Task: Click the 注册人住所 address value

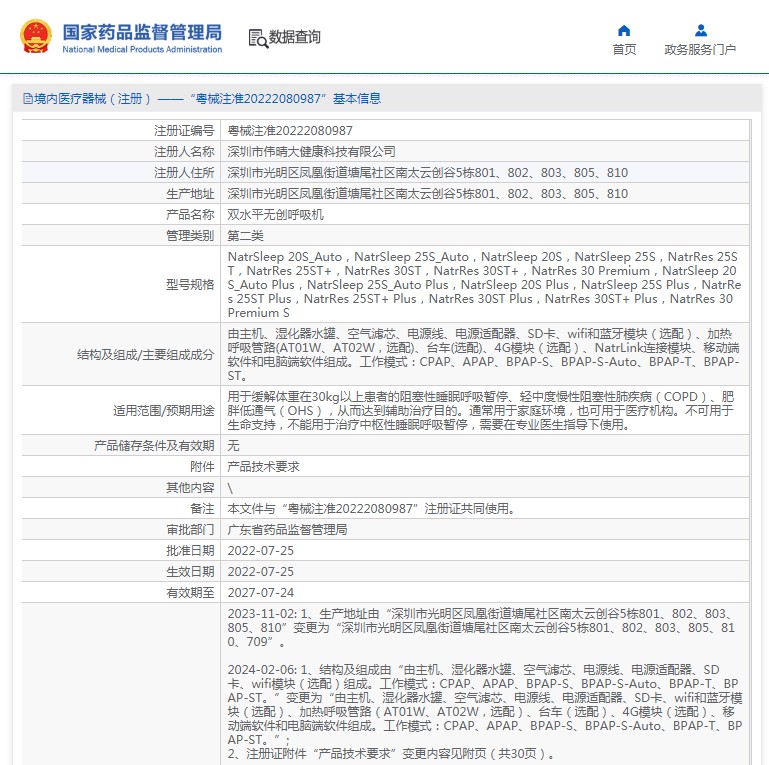Action: click(x=428, y=173)
